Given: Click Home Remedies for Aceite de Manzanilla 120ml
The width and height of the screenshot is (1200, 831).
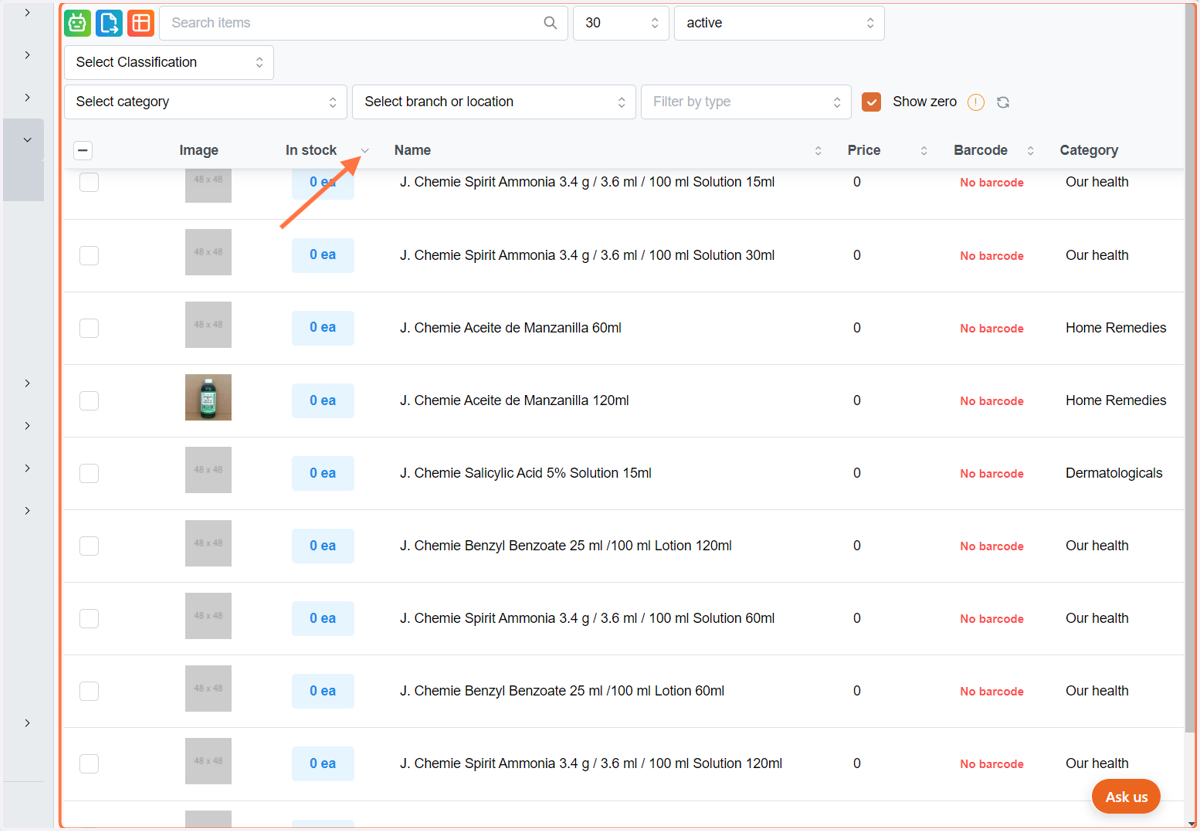Looking at the screenshot, I should 1116,400.
